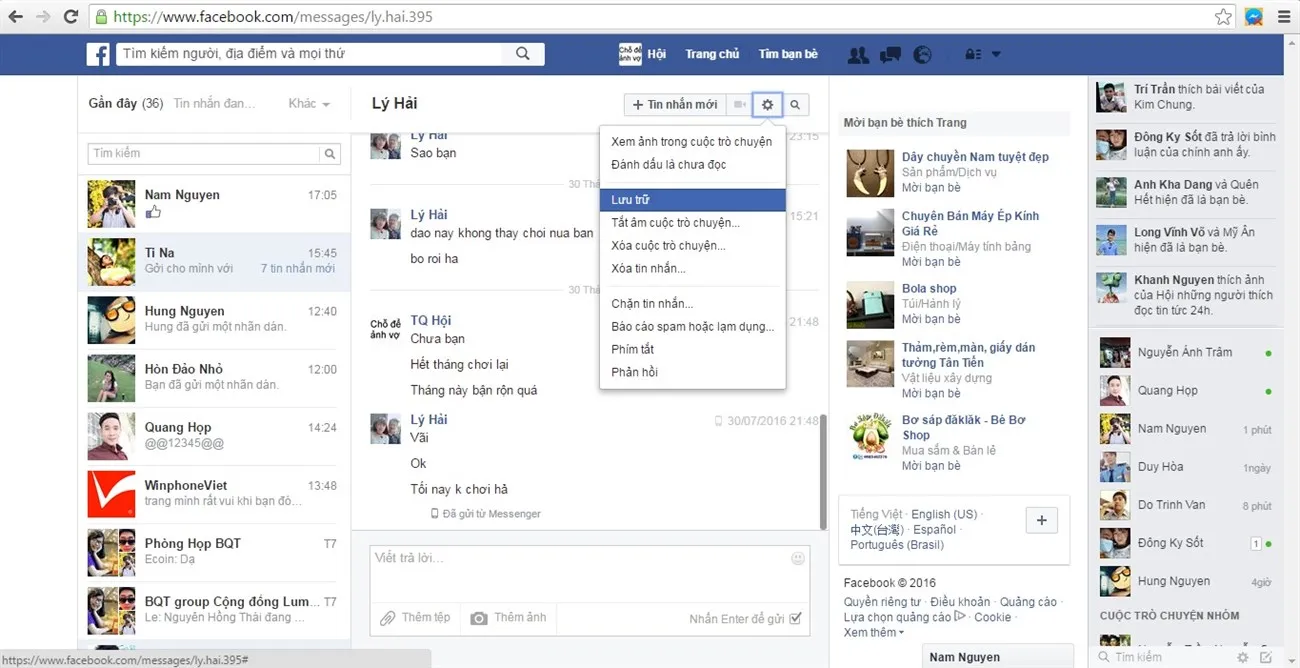This screenshot has width=1300, height=668.
Task: Toggle the 'Nhấn Enter để gửi' checkbox
Action: pos(795,619)
